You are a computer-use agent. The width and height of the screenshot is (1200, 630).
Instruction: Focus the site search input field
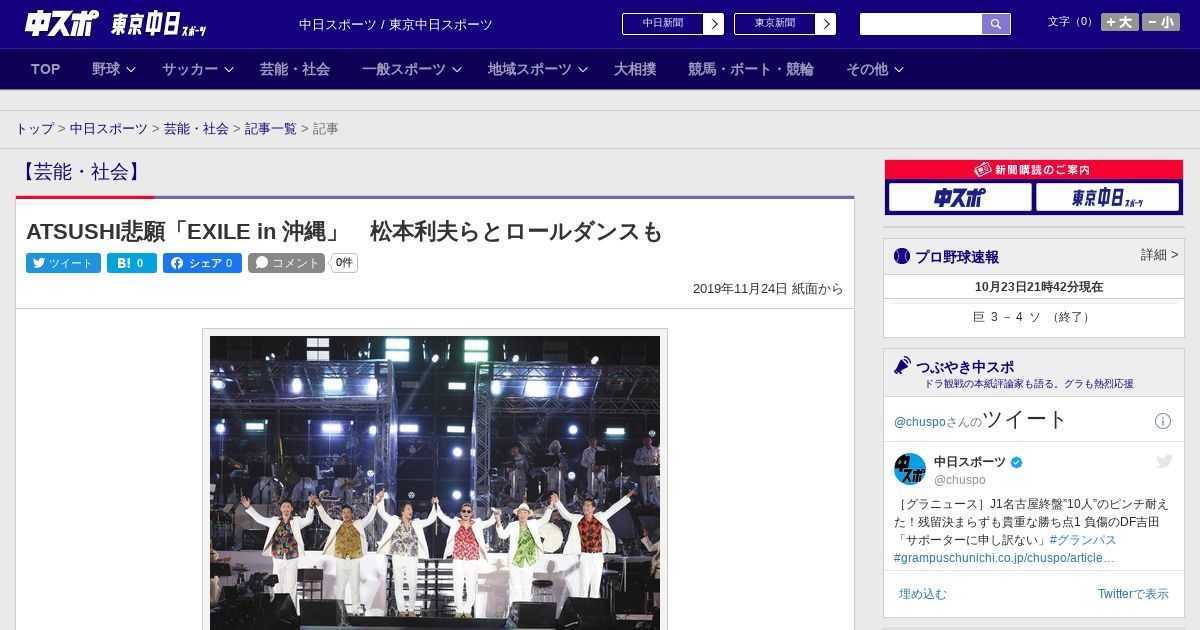(x=921, y=24)
